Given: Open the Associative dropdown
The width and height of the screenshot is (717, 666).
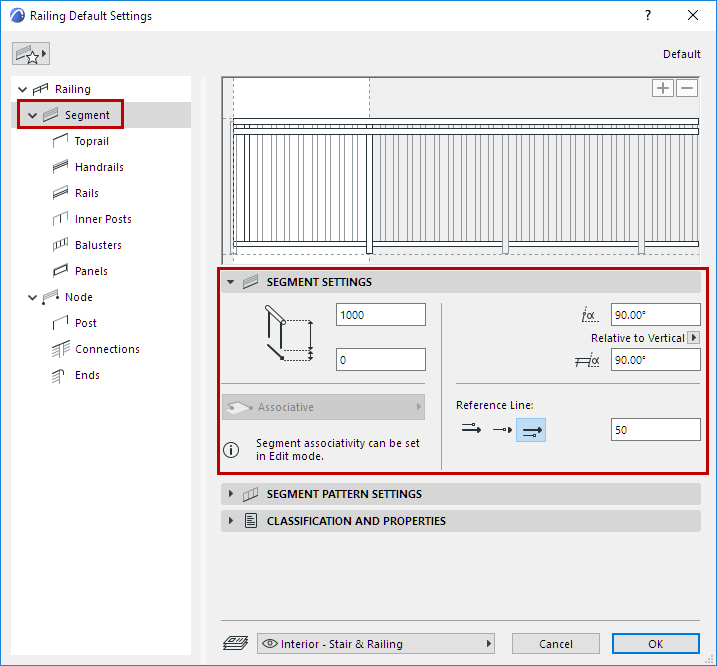Looking at the screenshot, I should pyautogui.click(x=323, y=407).
